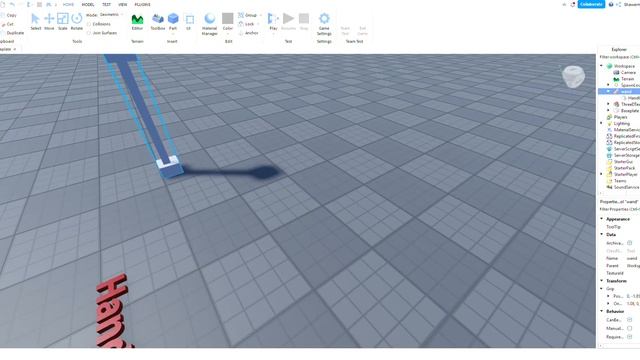Activate the Rotate tool

[x=77, y=21]
